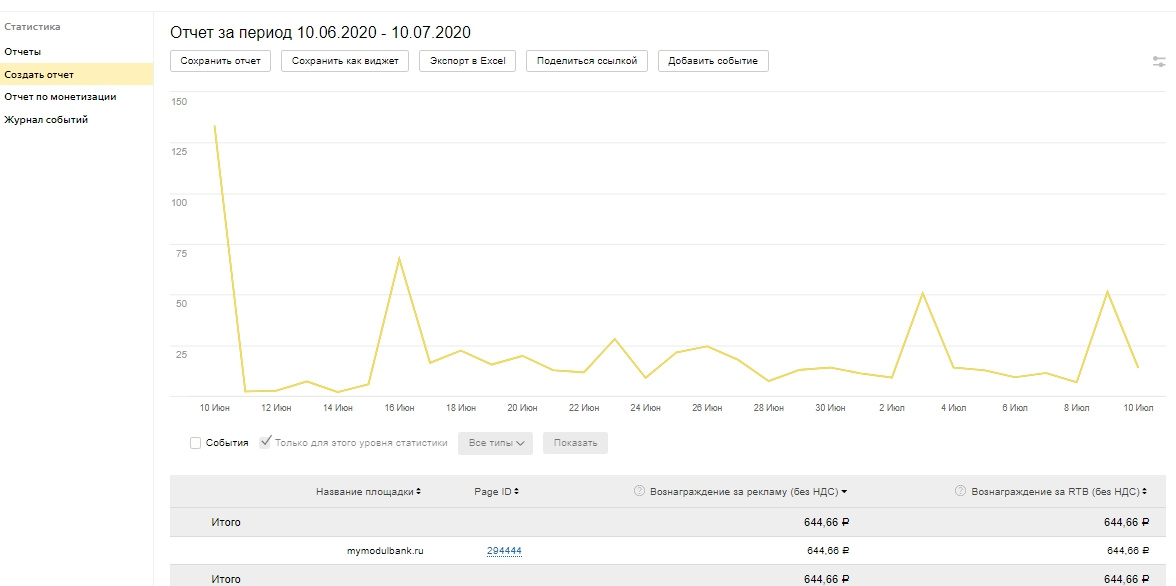Click the 125 y-axis value

point(179,151)
